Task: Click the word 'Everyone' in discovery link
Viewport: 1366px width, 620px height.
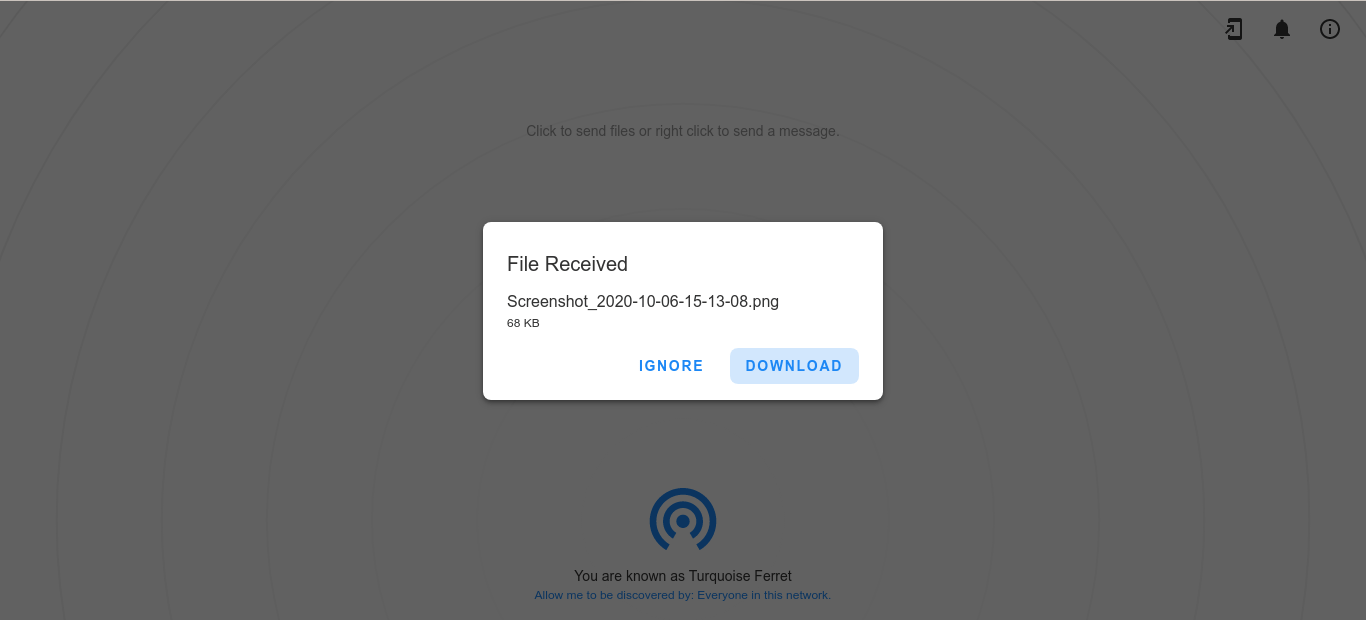Action: pos(722,595)
